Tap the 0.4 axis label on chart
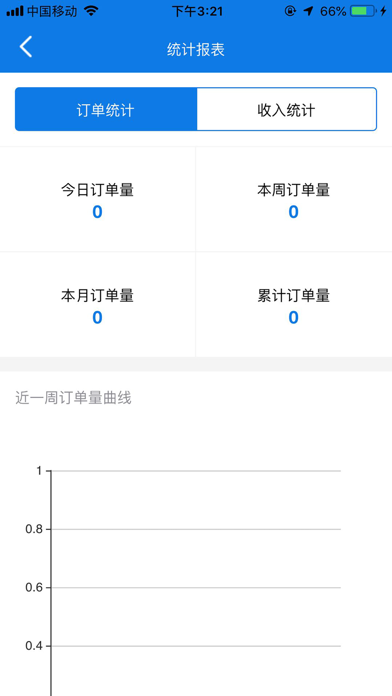This screenshot has width=392, height=696. (x=35, y=646)
